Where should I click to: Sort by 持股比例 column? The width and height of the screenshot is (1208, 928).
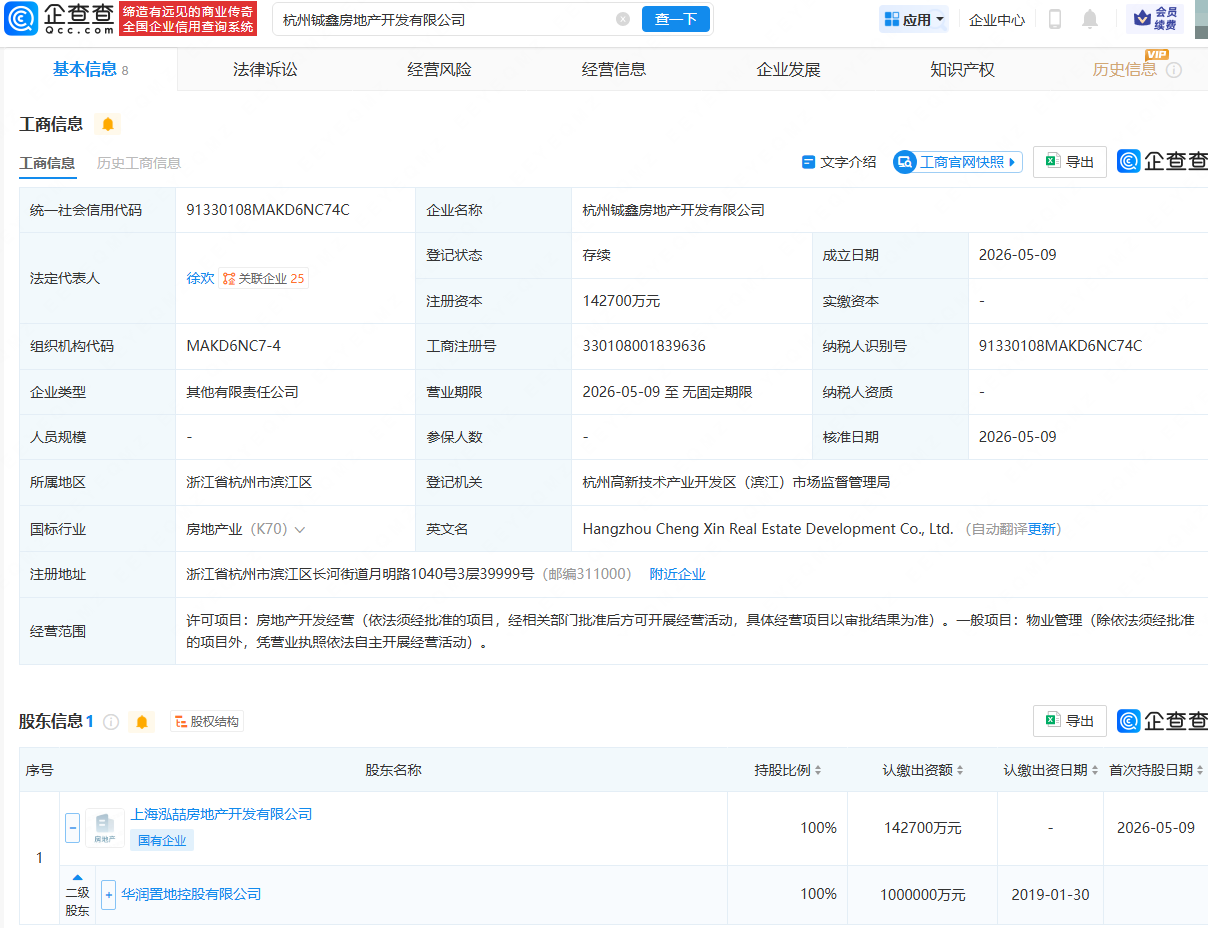tap(818, 771)
